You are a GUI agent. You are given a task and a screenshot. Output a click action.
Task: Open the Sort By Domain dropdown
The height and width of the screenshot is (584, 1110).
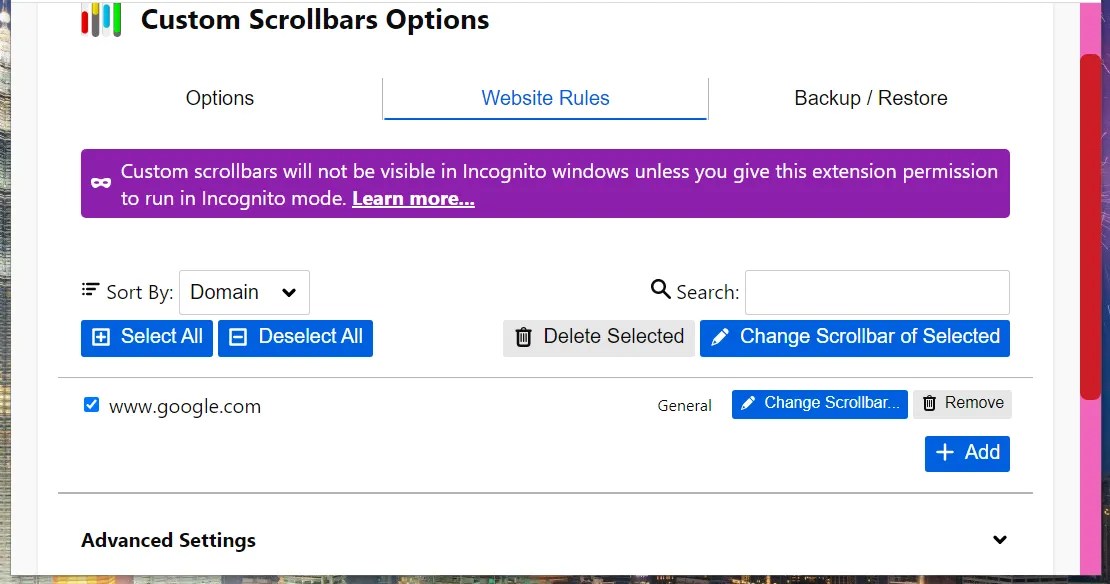(243, 292)
